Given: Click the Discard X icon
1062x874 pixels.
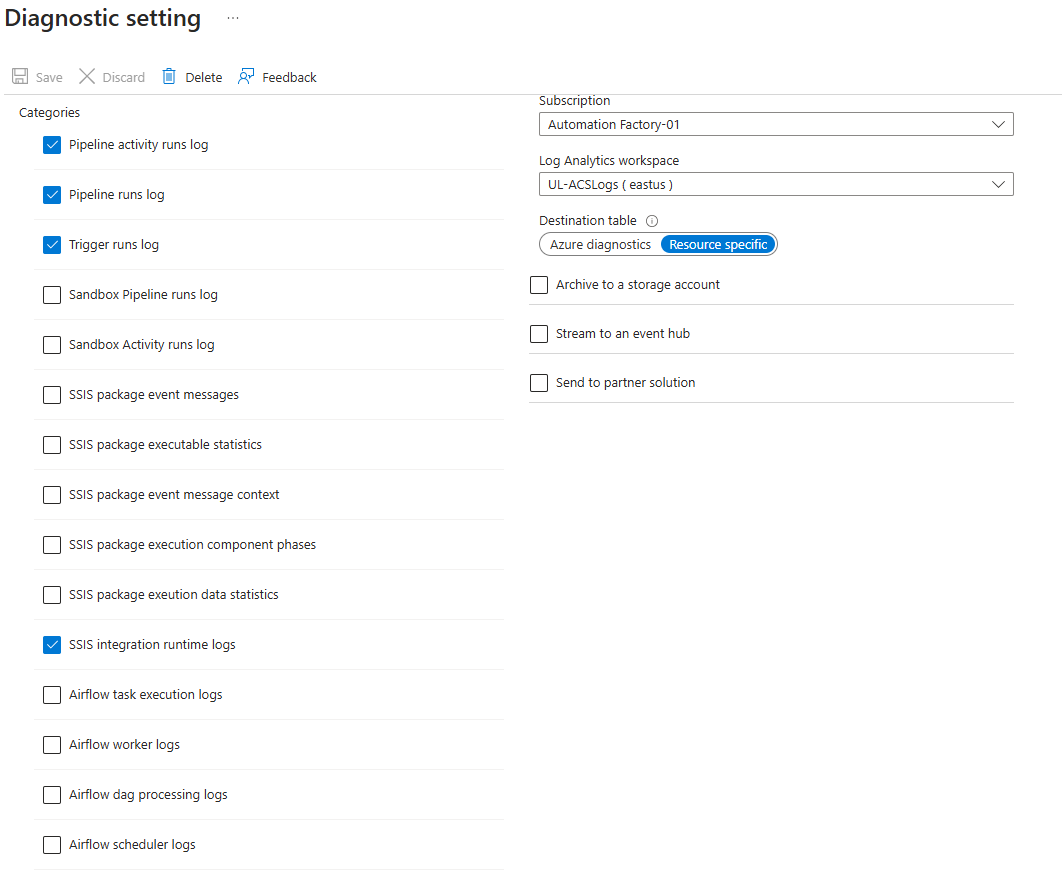Looking at the screenshot, I should tap(87, 76).
